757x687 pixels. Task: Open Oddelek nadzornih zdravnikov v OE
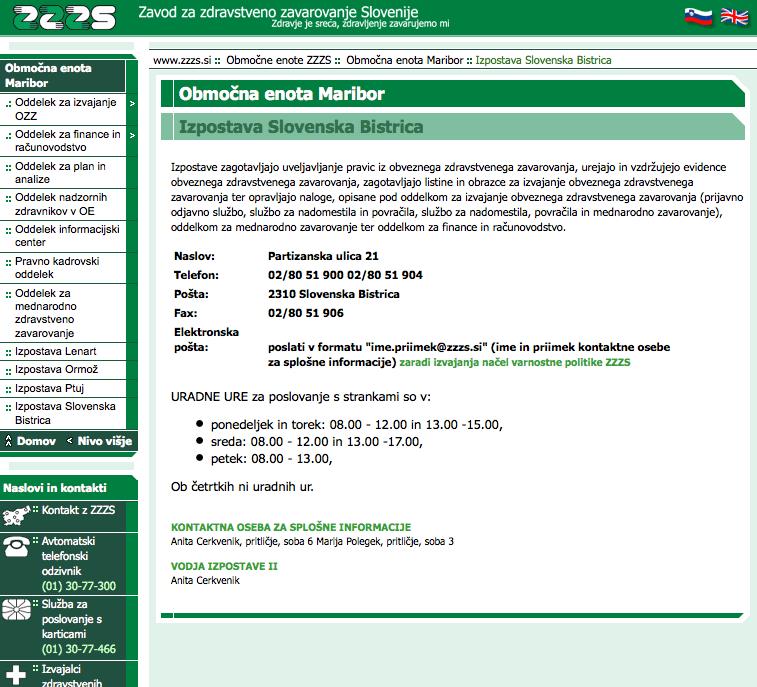click(61, 204)
